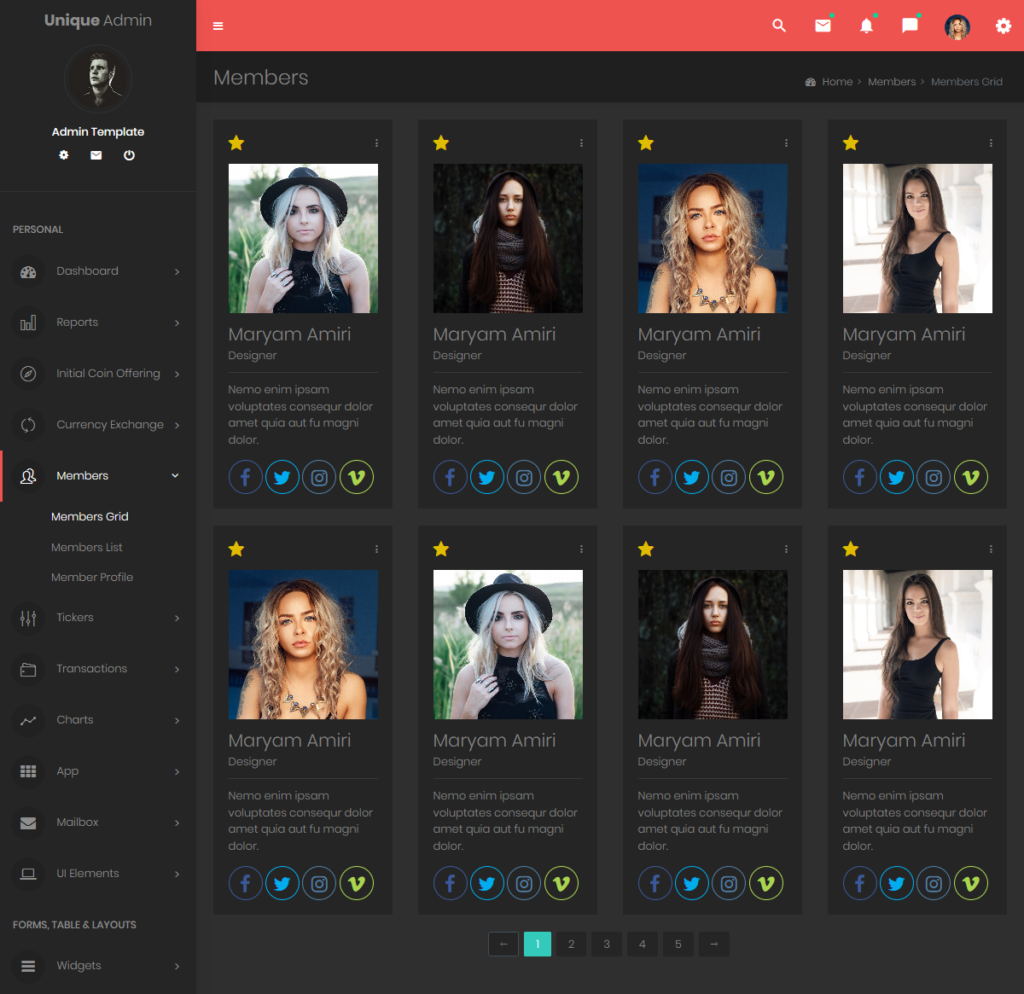Click the Facebook icon on the first member card
1024x994 pixels.
pyautogui.click(x=245, y=477)
